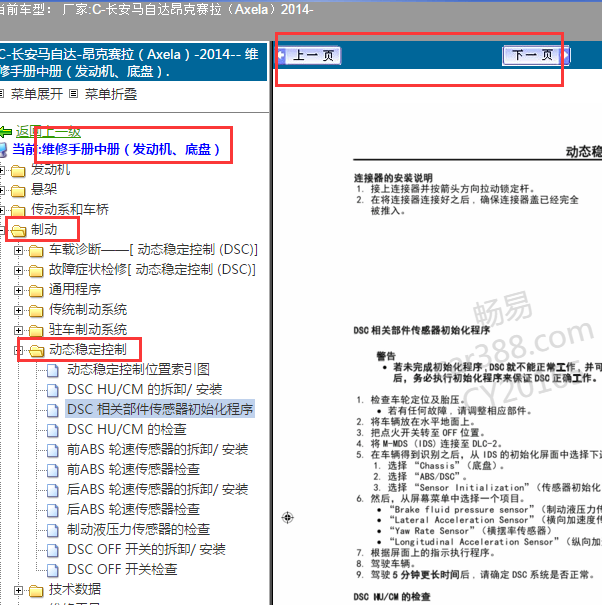Select the 传统制动系统 folder label

point(88,309)
